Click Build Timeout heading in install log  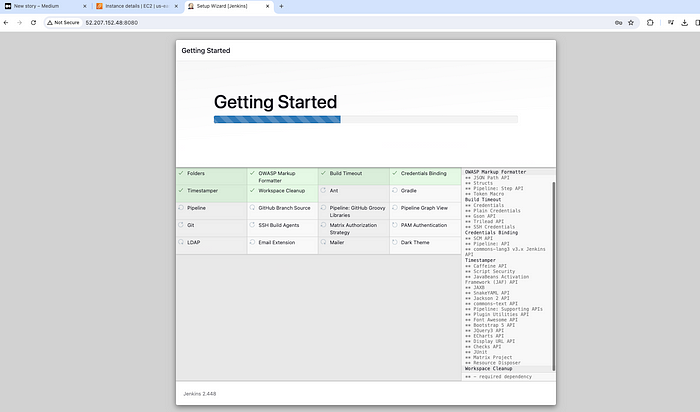pos(483,200)
